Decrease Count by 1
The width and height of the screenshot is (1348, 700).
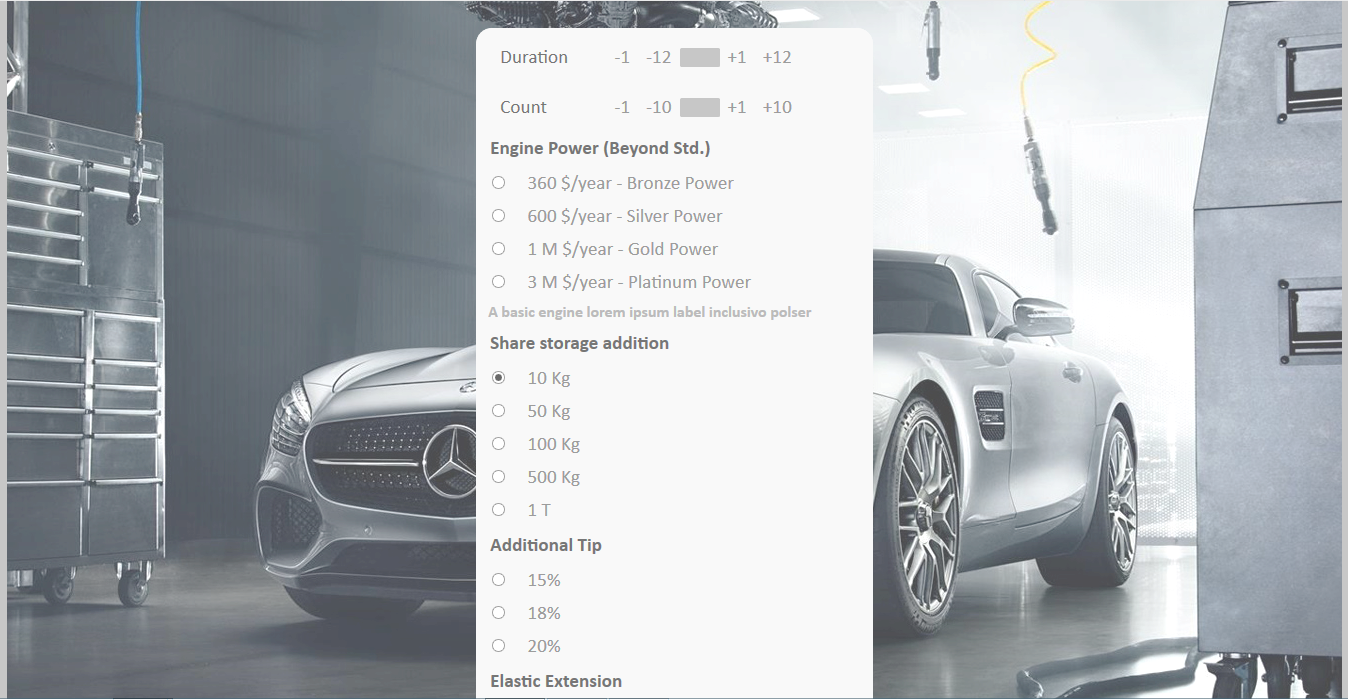622,107
